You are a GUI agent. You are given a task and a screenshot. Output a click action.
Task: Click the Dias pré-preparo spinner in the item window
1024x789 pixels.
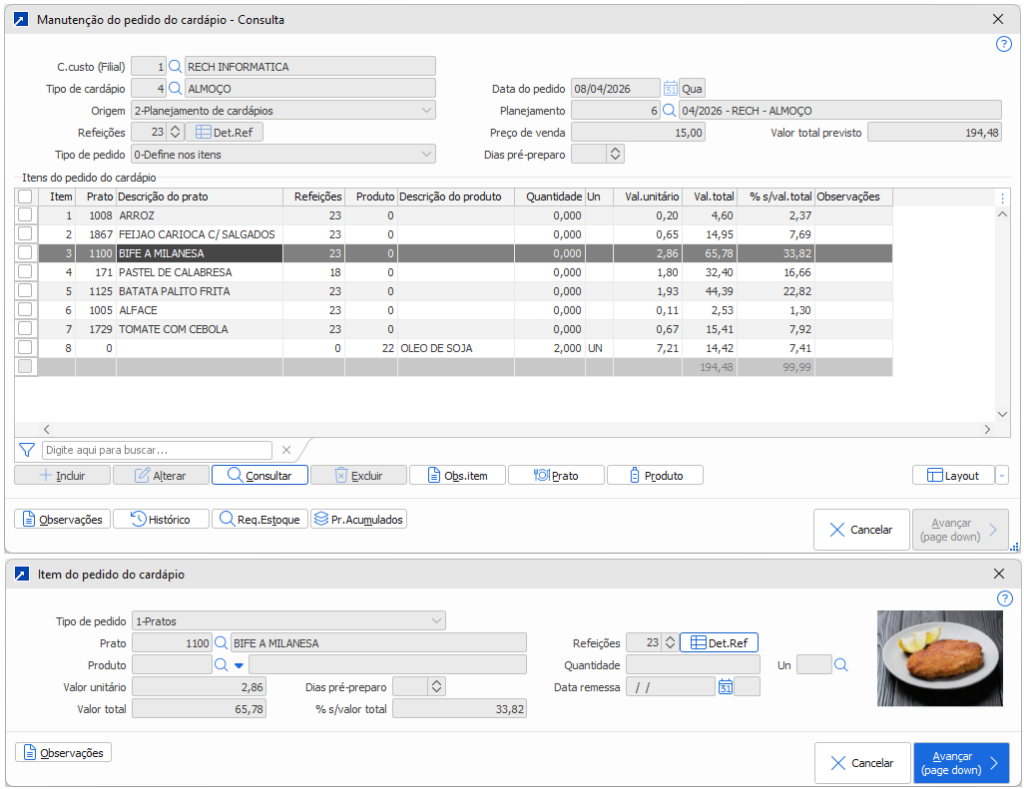(436, 686)
